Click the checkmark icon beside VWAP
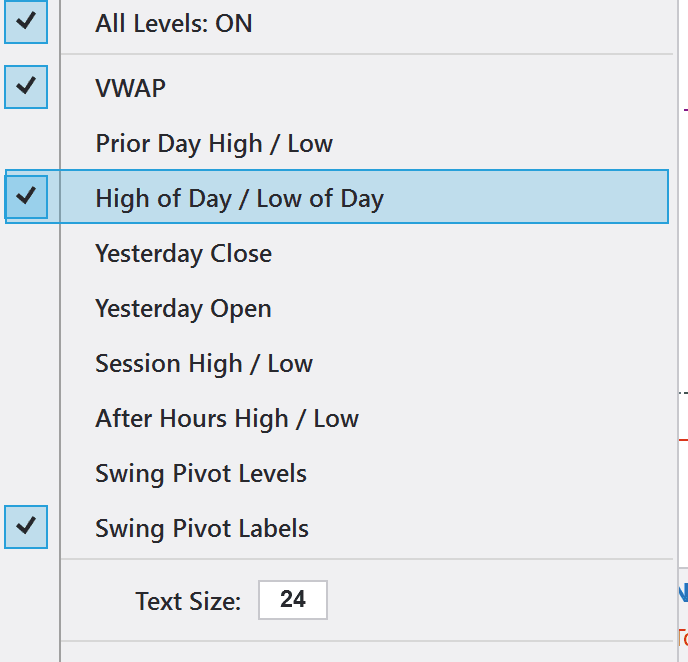Image resolution: width=688 pixels, height=662 pixels. [26, 87]
